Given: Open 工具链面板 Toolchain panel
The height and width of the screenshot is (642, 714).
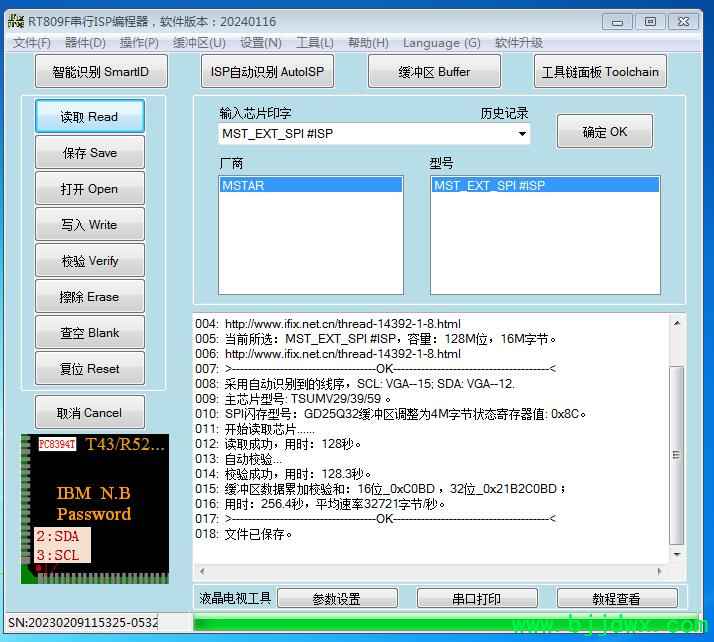Looking at the screenshot, I should point(600,72).
